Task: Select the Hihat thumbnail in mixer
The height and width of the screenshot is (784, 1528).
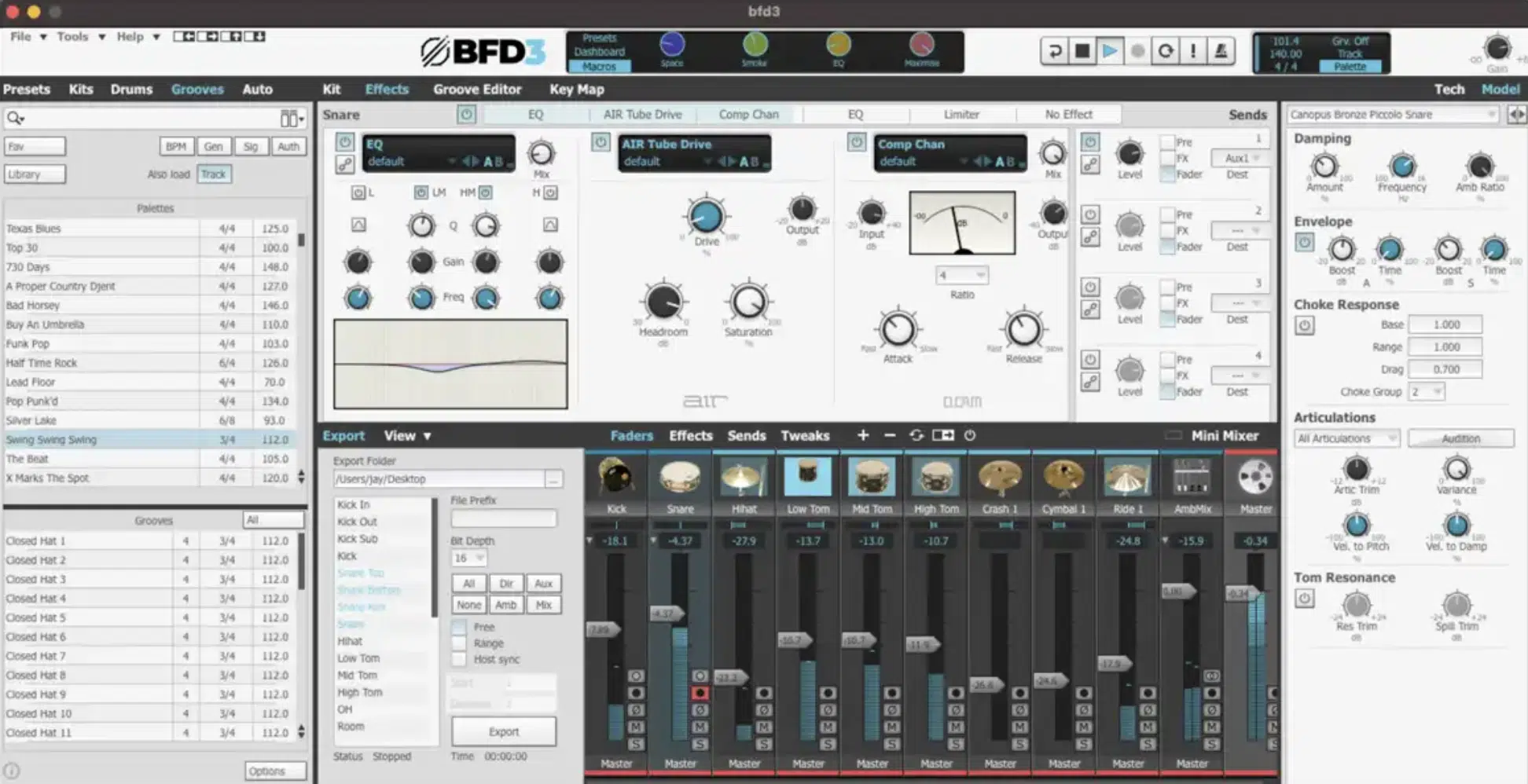Action: coord(744,476)
